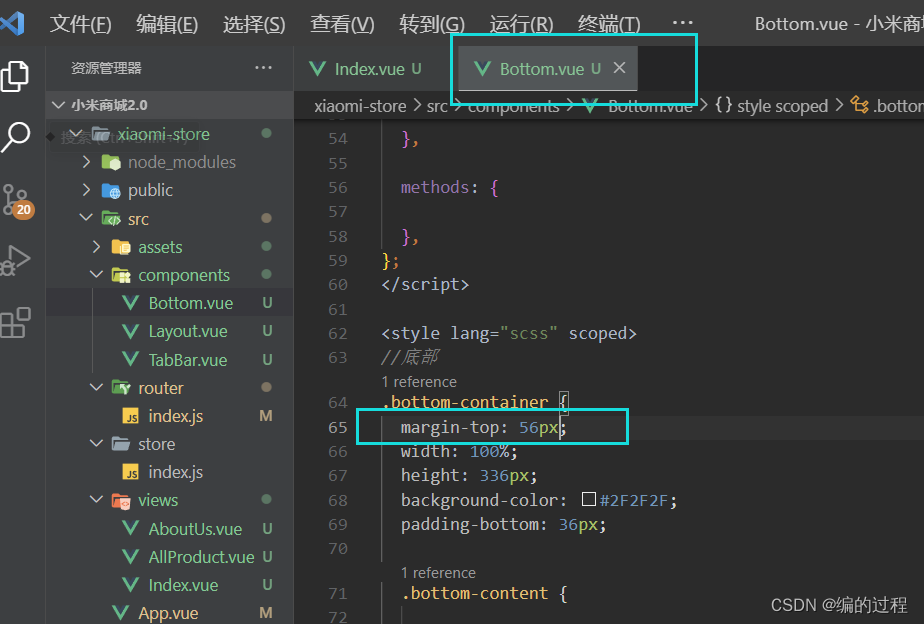The width and height of the screenshot is (924, 624).
Task: Open the 终端(T) menu
Action: (609, 24)
